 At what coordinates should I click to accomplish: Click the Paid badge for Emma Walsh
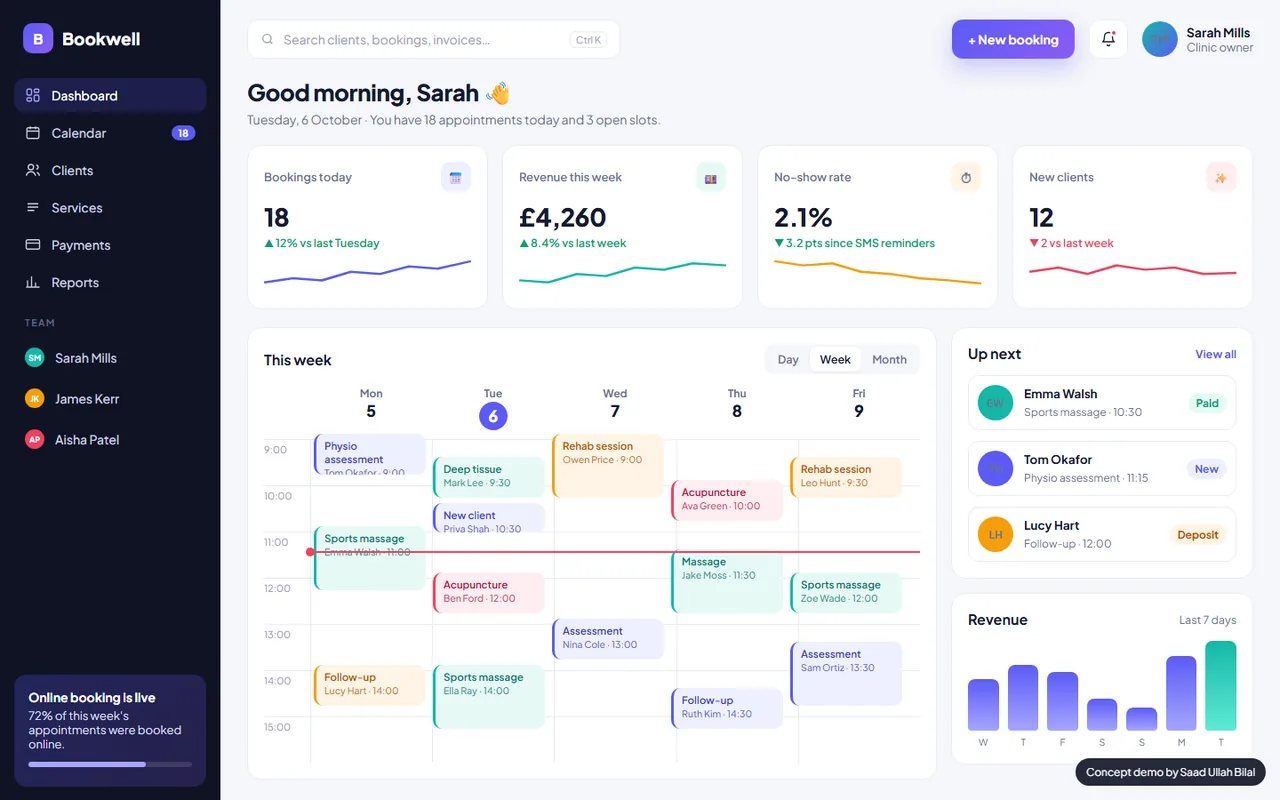[x=1207, y=403]
